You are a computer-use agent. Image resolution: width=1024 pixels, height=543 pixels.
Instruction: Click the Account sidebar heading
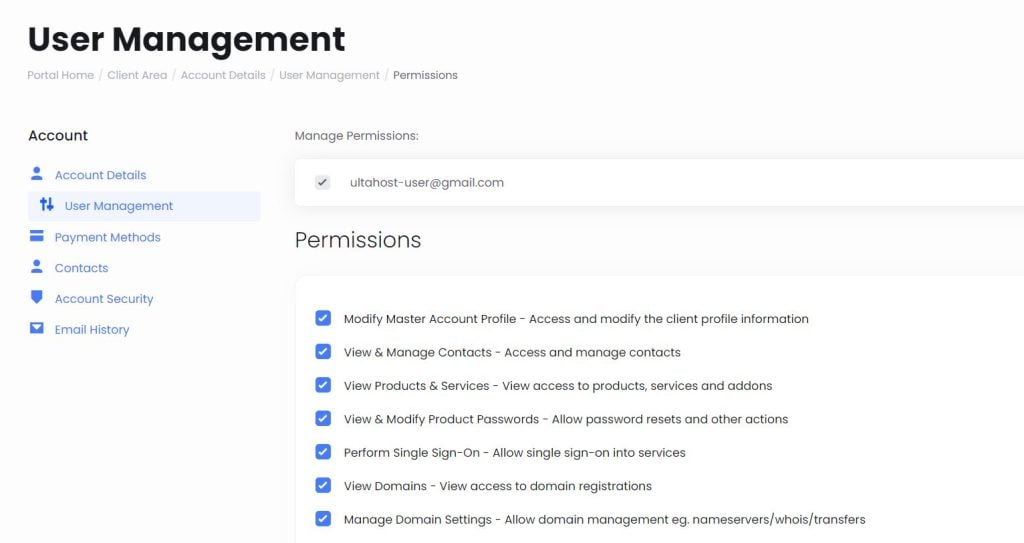coord(58,135)
